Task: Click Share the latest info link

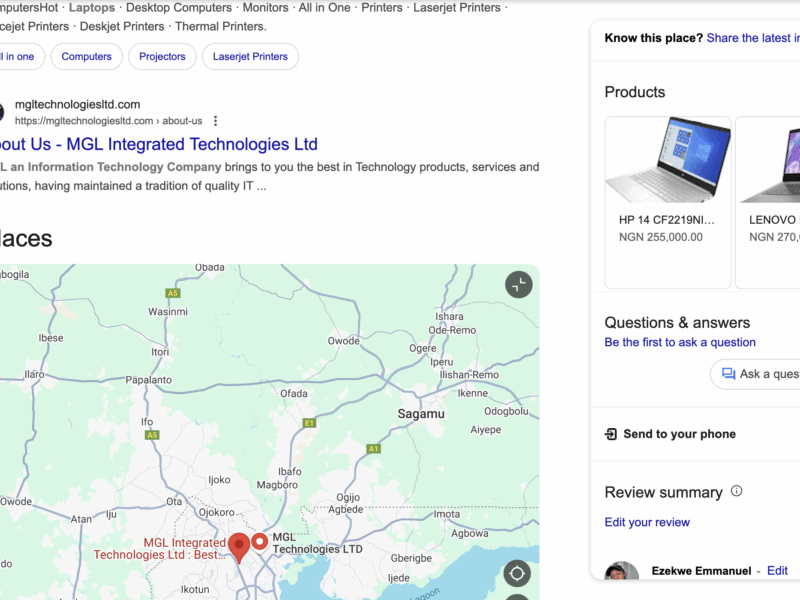Action: click(x=753, y=38)
